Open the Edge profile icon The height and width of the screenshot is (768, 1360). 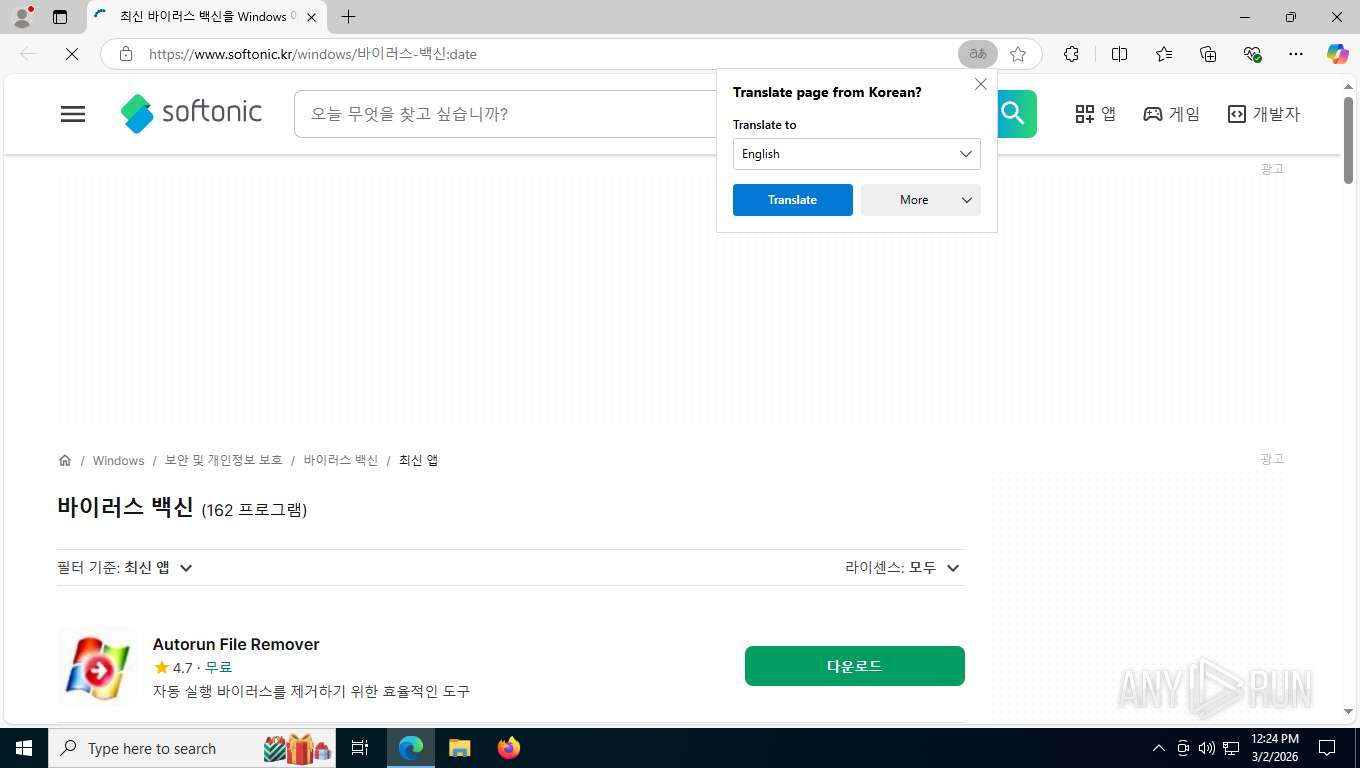(x=21, y=17)
